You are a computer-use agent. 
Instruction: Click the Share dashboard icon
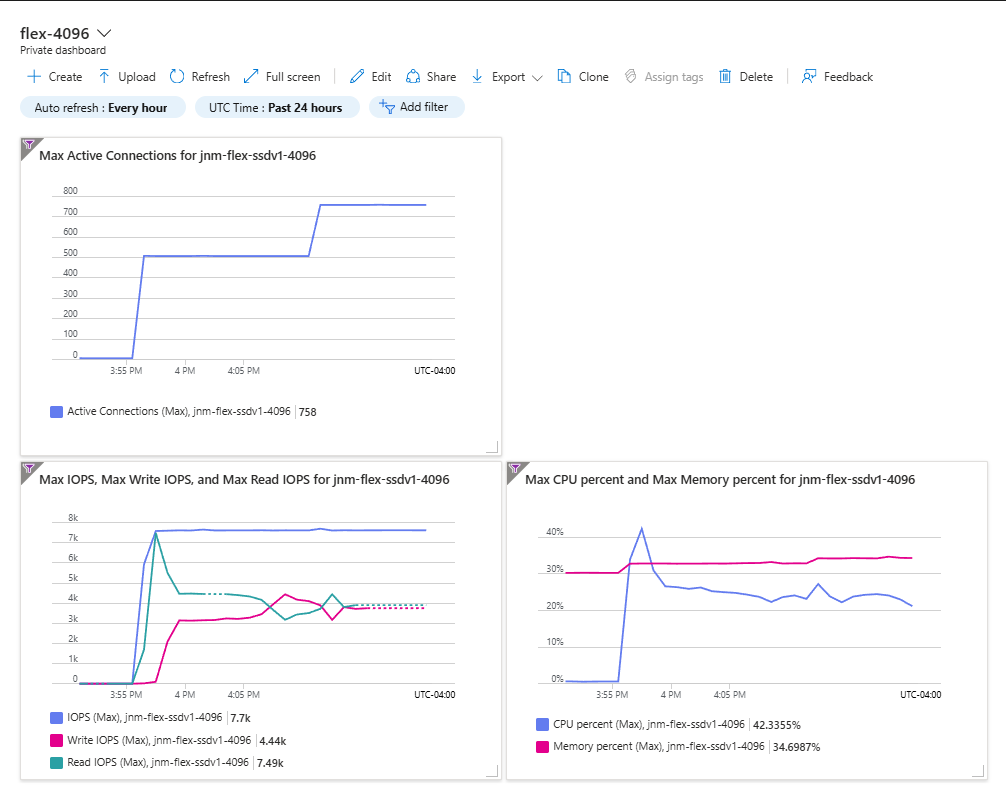coord(413,77)
